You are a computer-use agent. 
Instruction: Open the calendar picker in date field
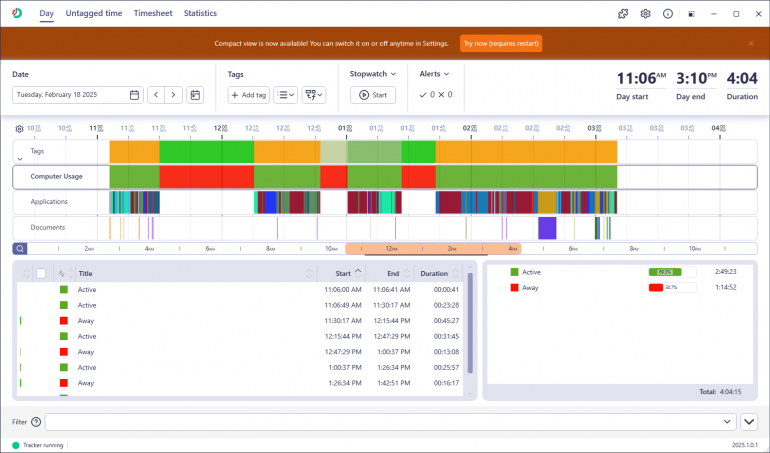pyautogui.click(x=134, y=95)
